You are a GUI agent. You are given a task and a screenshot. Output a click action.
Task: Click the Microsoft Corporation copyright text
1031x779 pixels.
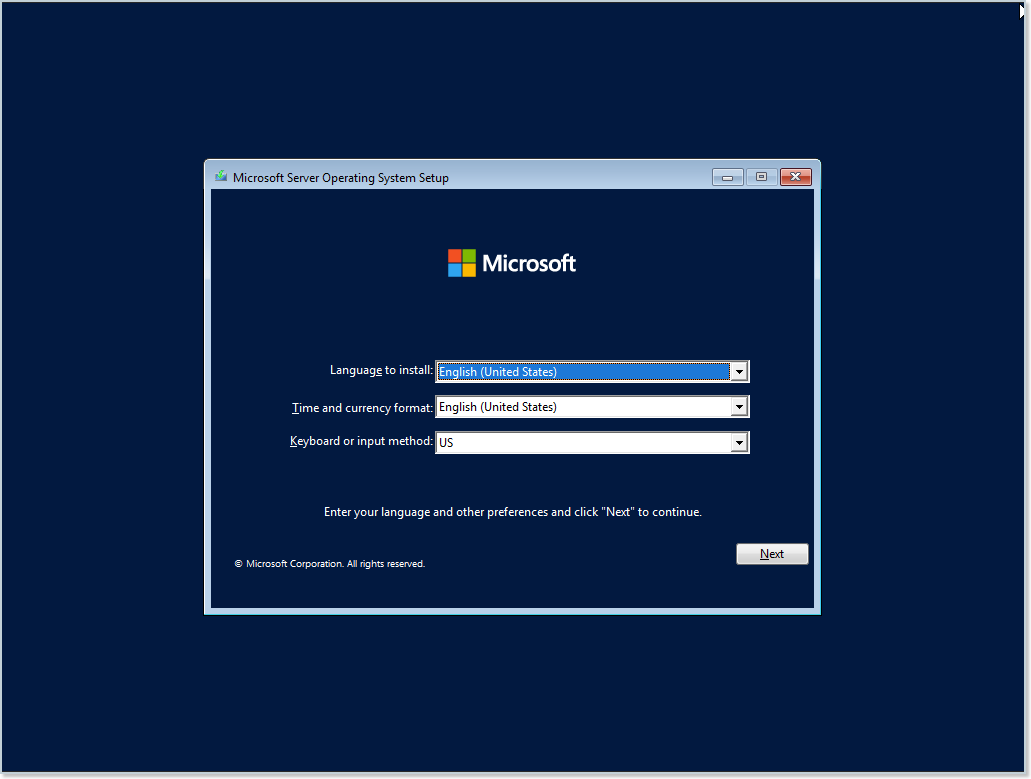(x=329, y=564)
